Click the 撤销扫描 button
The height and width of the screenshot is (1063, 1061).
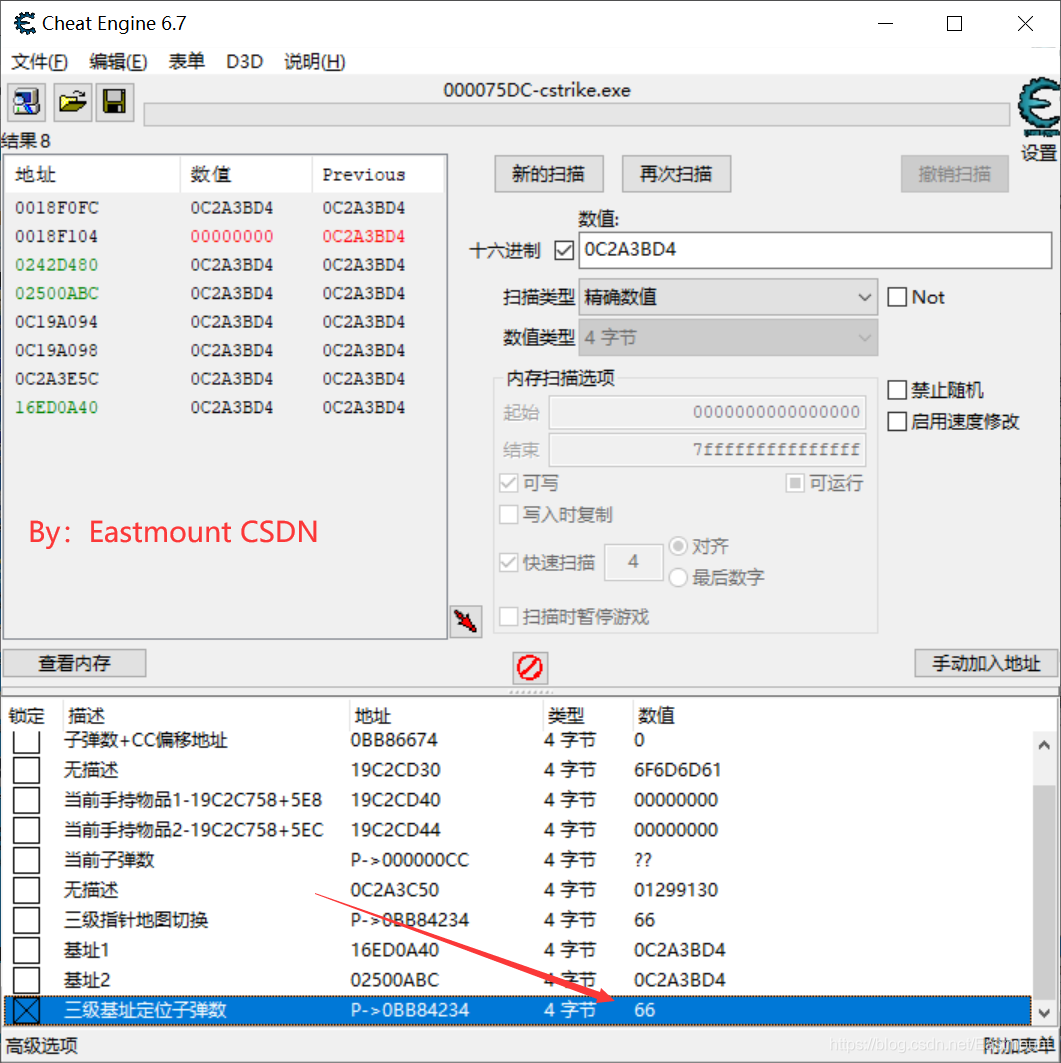(954, 174)
